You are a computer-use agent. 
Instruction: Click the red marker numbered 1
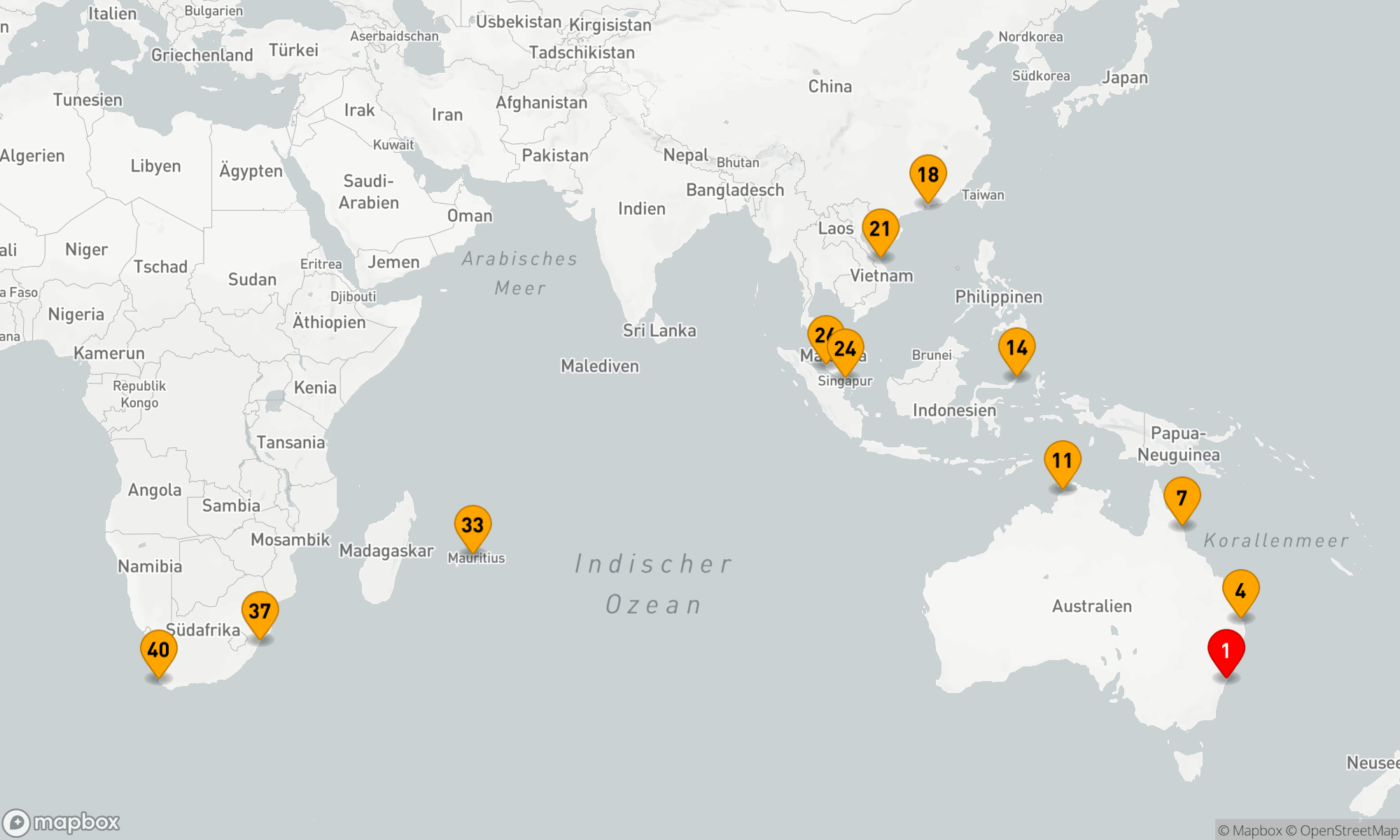[x=1226, y=651]
